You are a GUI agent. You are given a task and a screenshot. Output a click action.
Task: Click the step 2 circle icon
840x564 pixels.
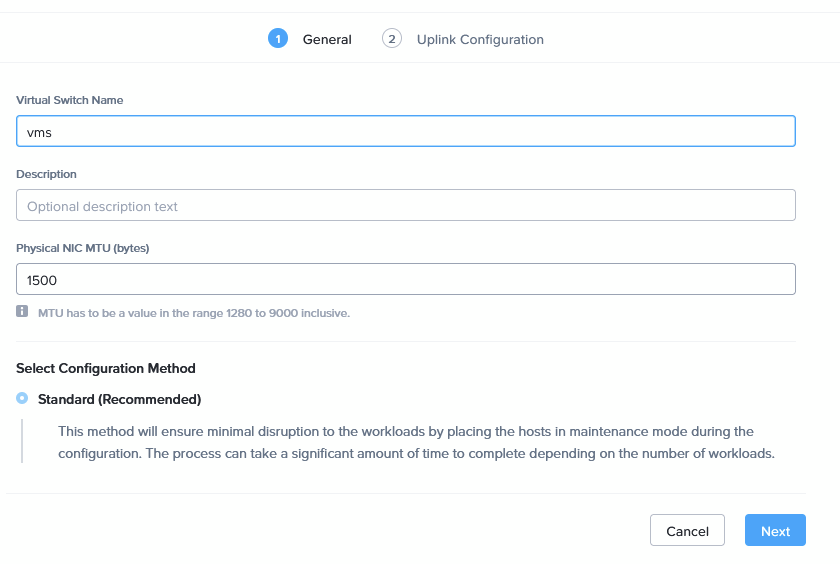coord(391,39)
